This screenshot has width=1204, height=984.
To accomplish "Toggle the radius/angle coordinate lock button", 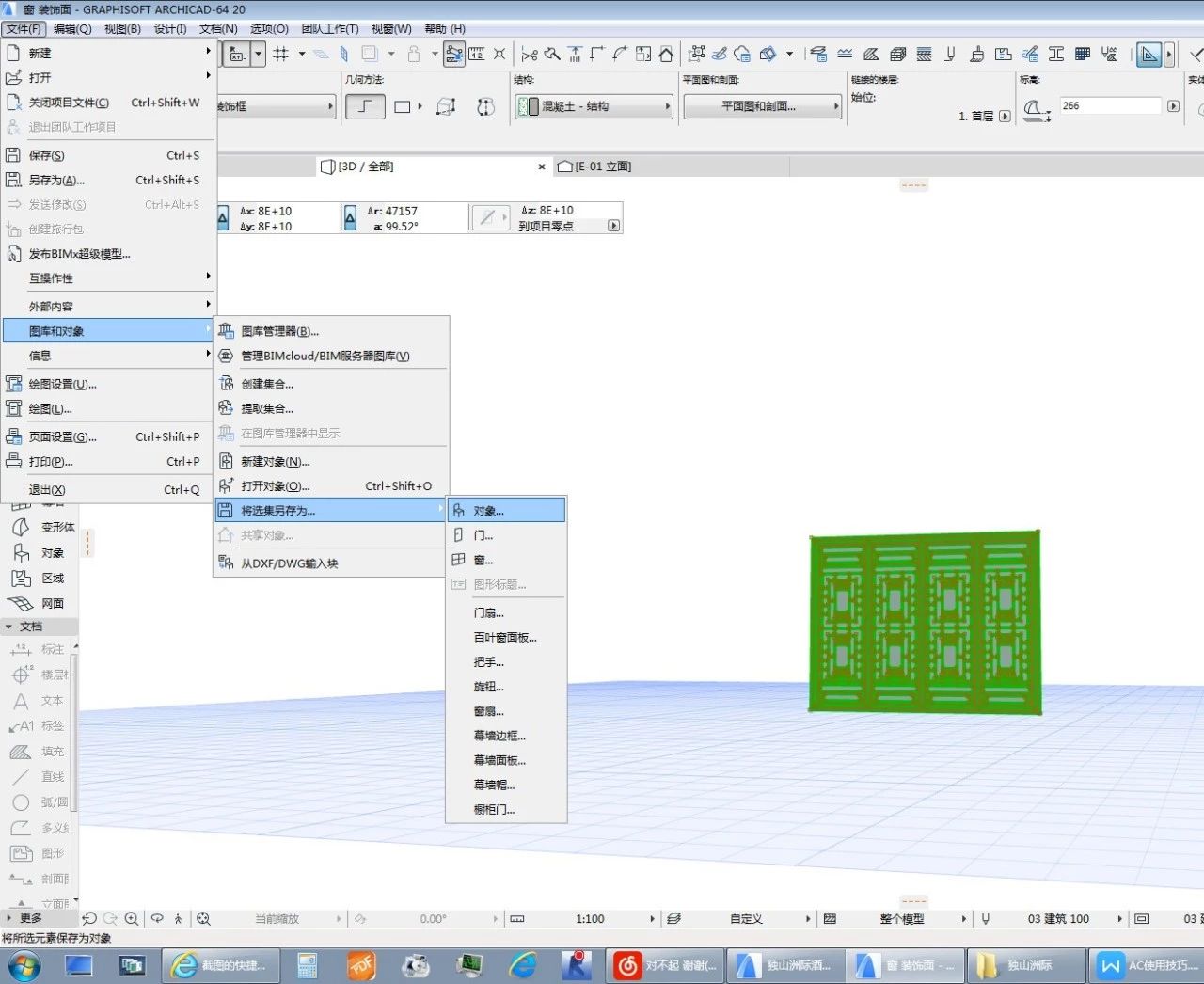I will click(x=350, y=218).
